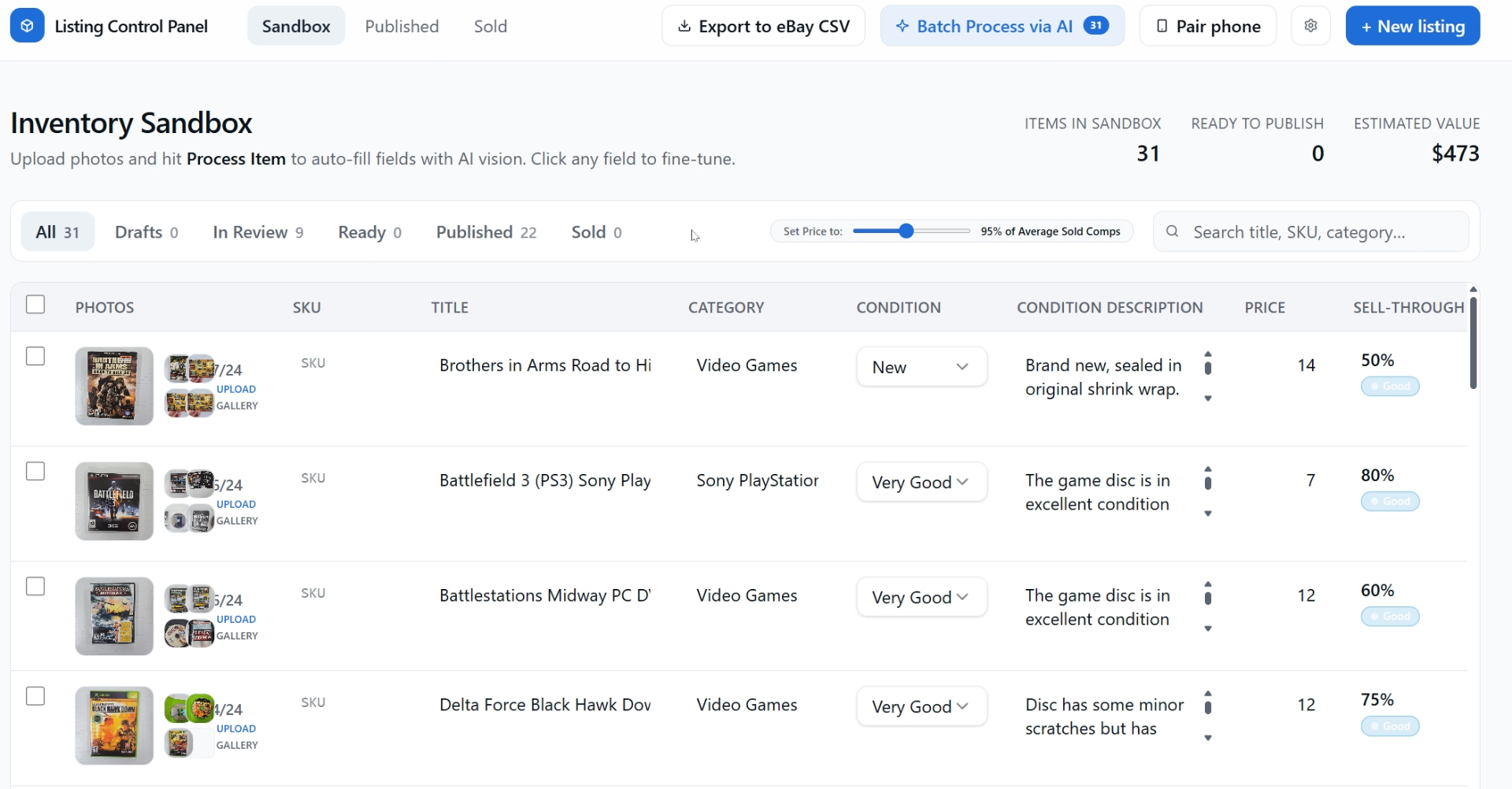
Task: Click the search magnifier icon
Action: [x=1172, y=232]
